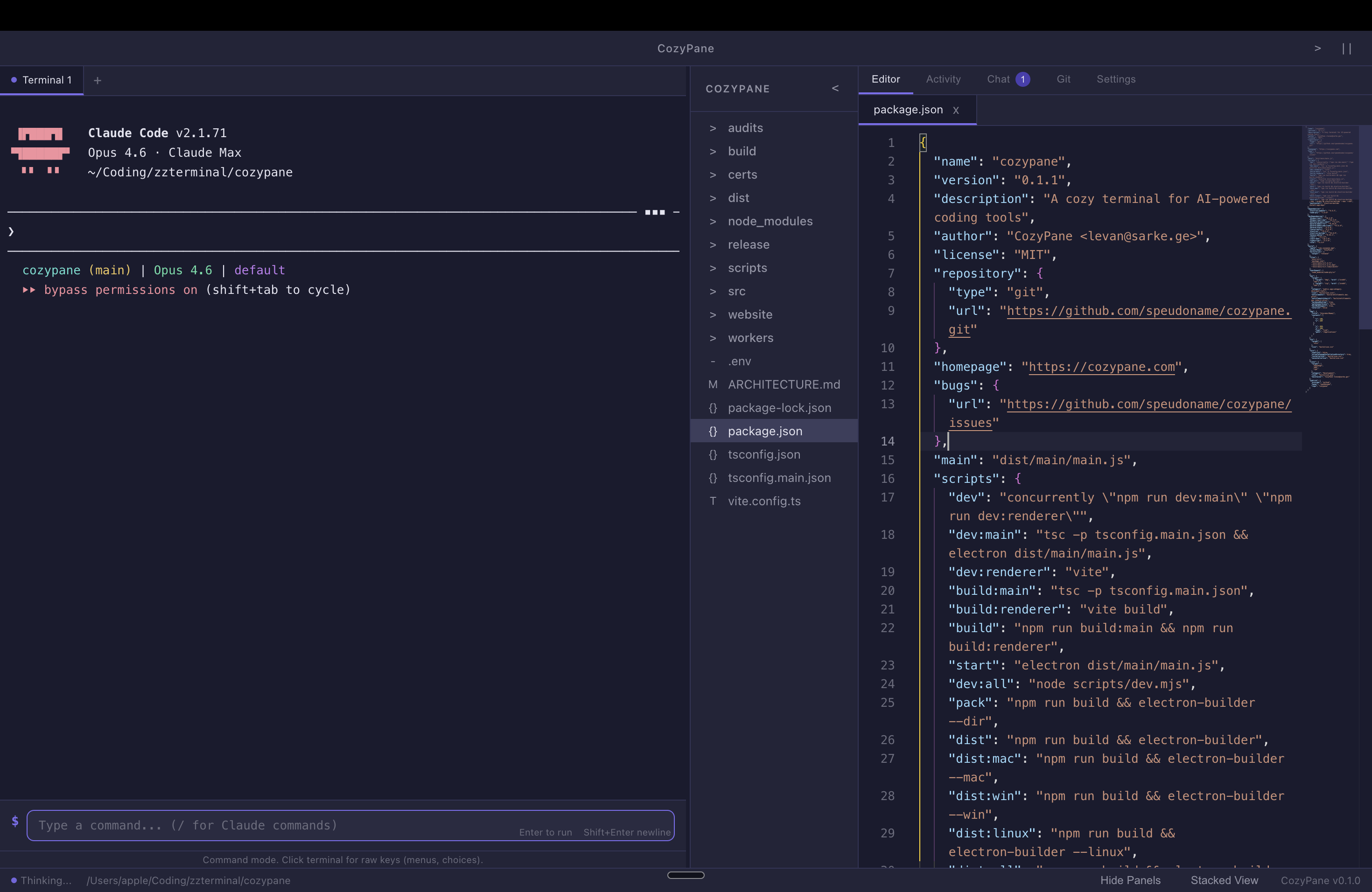
Task: Toggle Stacked View in the status bar
Action: pos(1224,880)
